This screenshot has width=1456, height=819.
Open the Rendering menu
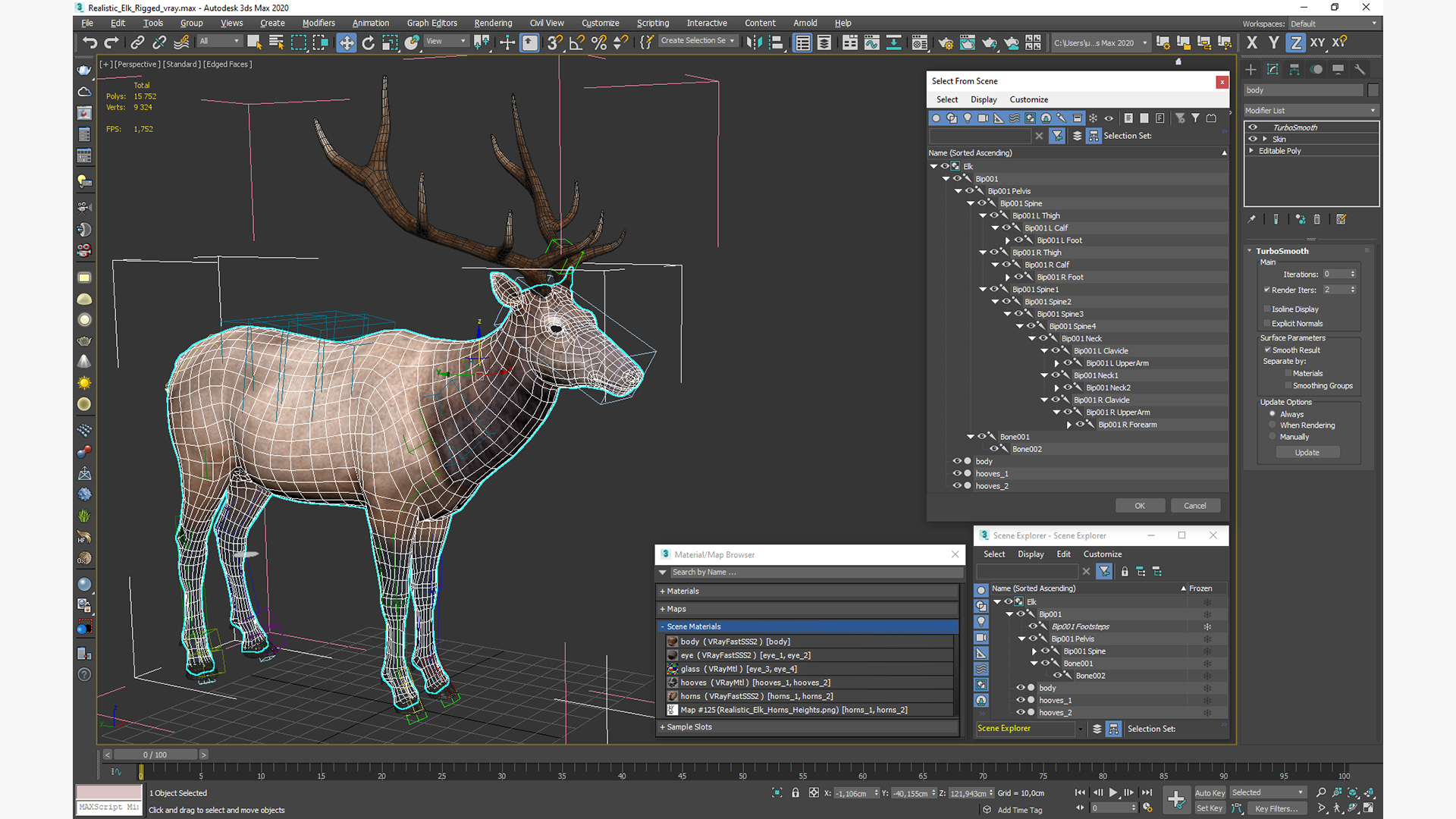click(x=493, y=23)
